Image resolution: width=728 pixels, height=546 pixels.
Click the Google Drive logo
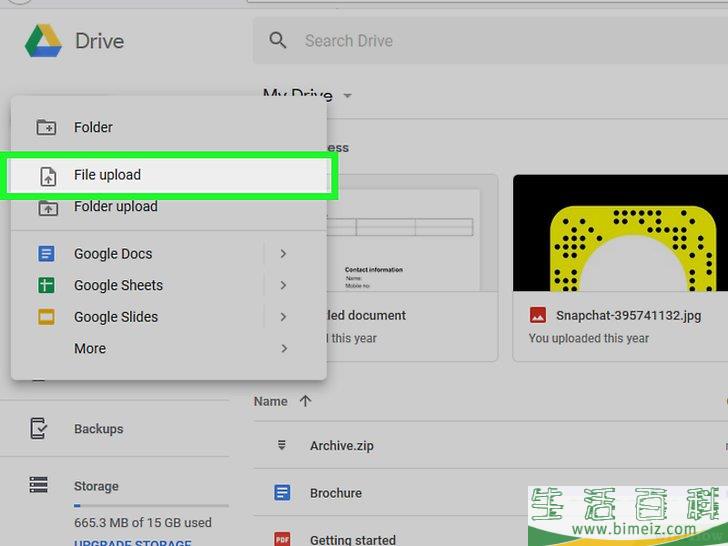click(43, 41)
